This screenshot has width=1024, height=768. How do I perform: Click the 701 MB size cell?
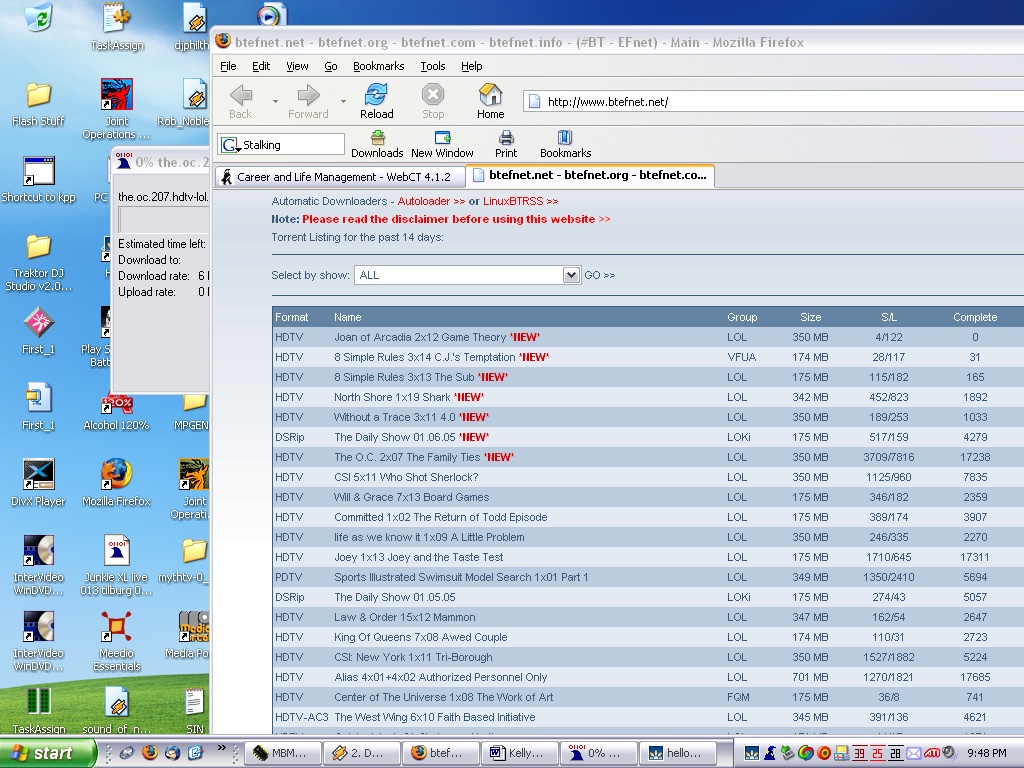pyautogui.click(x=810, y=677)
